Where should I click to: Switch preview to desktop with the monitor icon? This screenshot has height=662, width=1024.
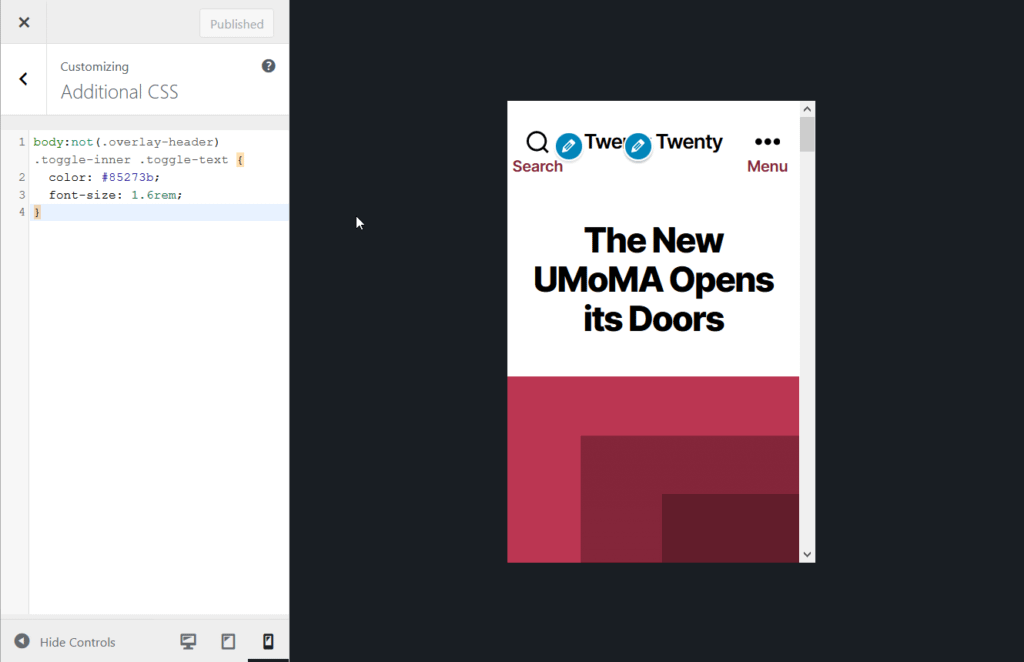click(188, 641)
